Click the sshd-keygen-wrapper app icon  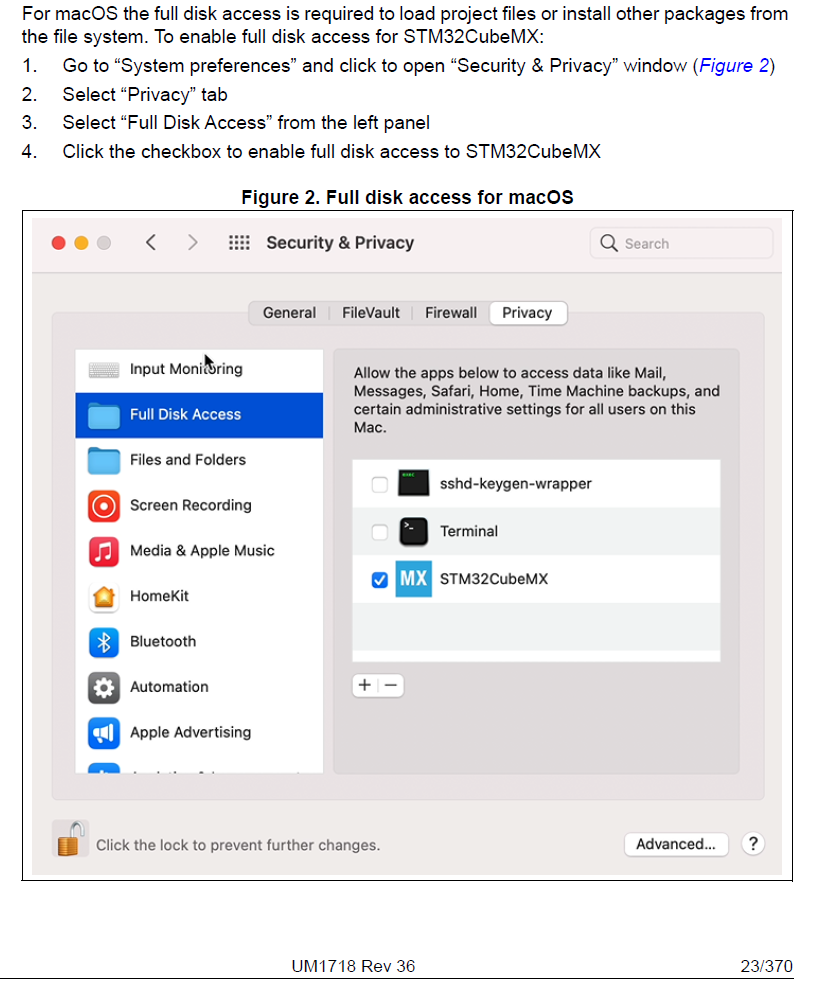click(x=414, y=484)
